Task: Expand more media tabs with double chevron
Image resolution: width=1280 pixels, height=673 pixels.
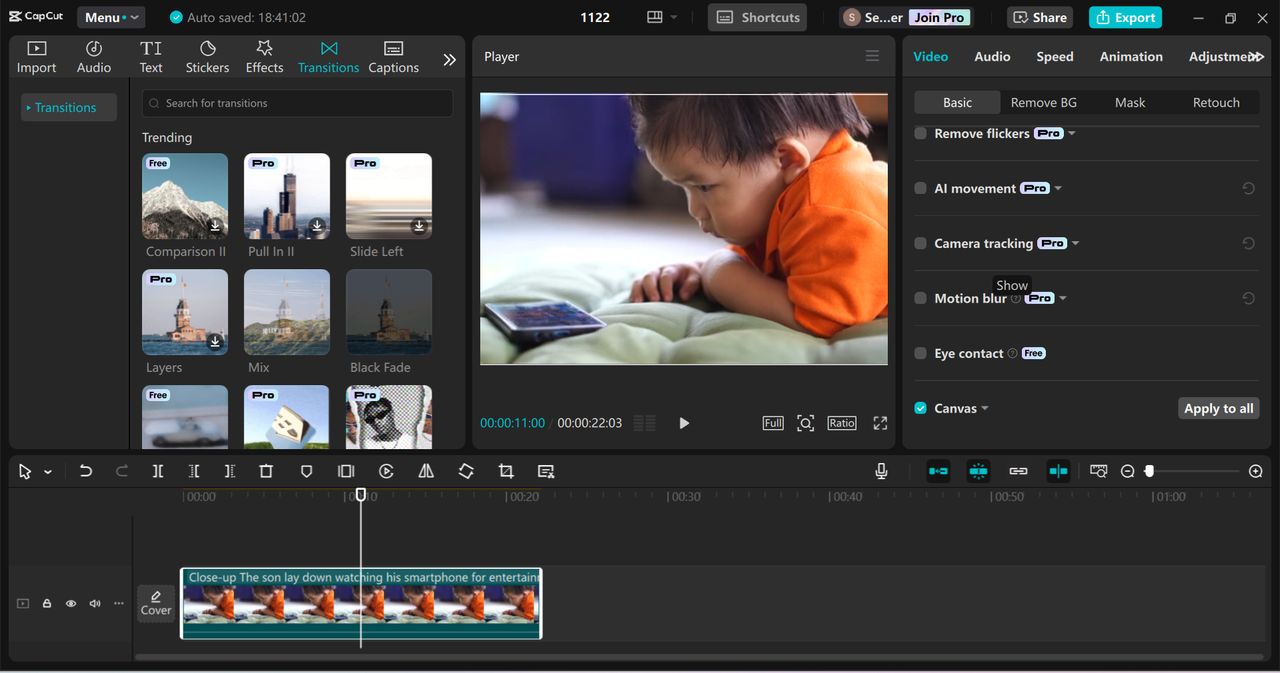Action: (x=449, y=60)
